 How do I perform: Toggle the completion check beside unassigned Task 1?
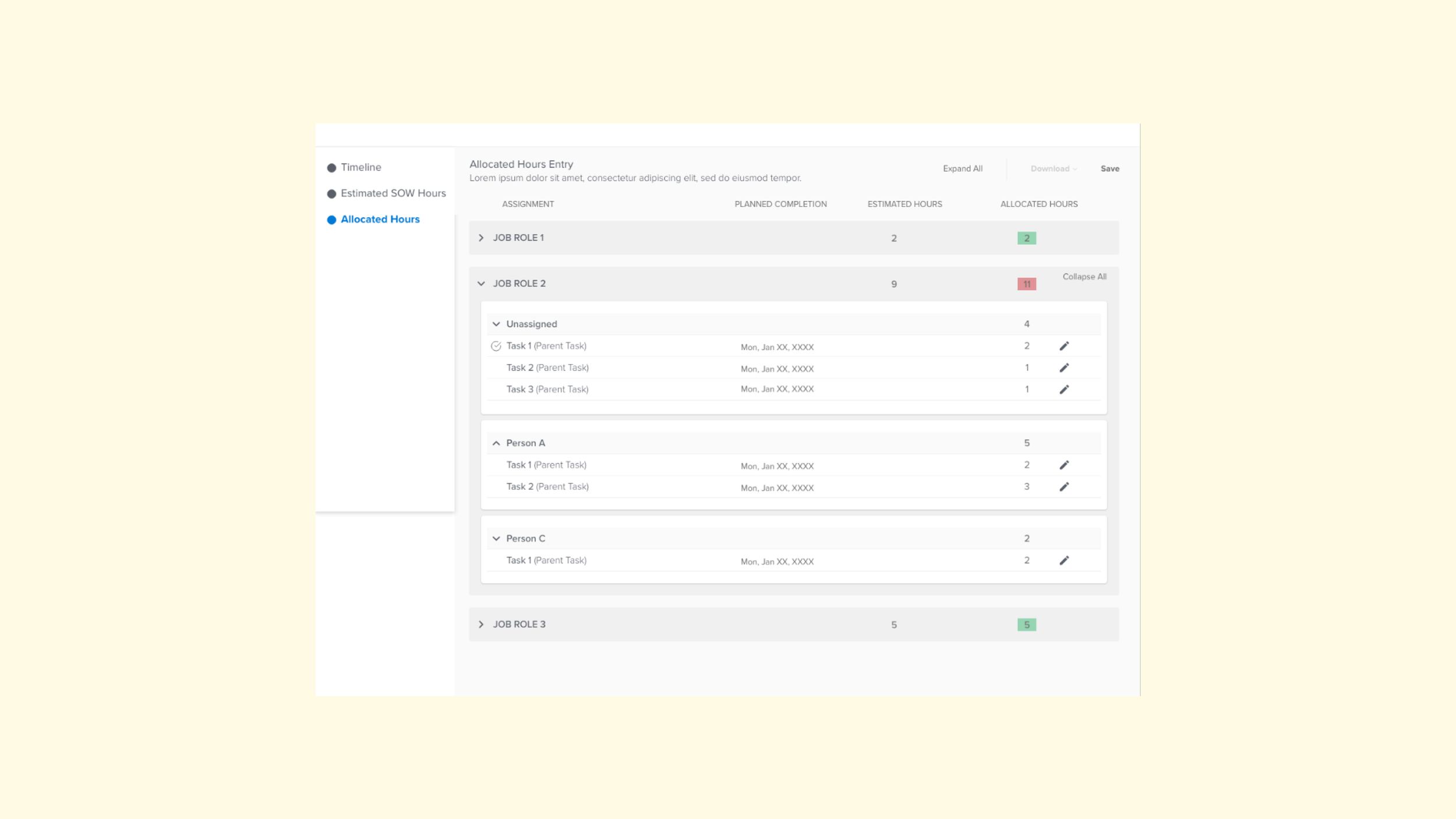tap(496, 345)
